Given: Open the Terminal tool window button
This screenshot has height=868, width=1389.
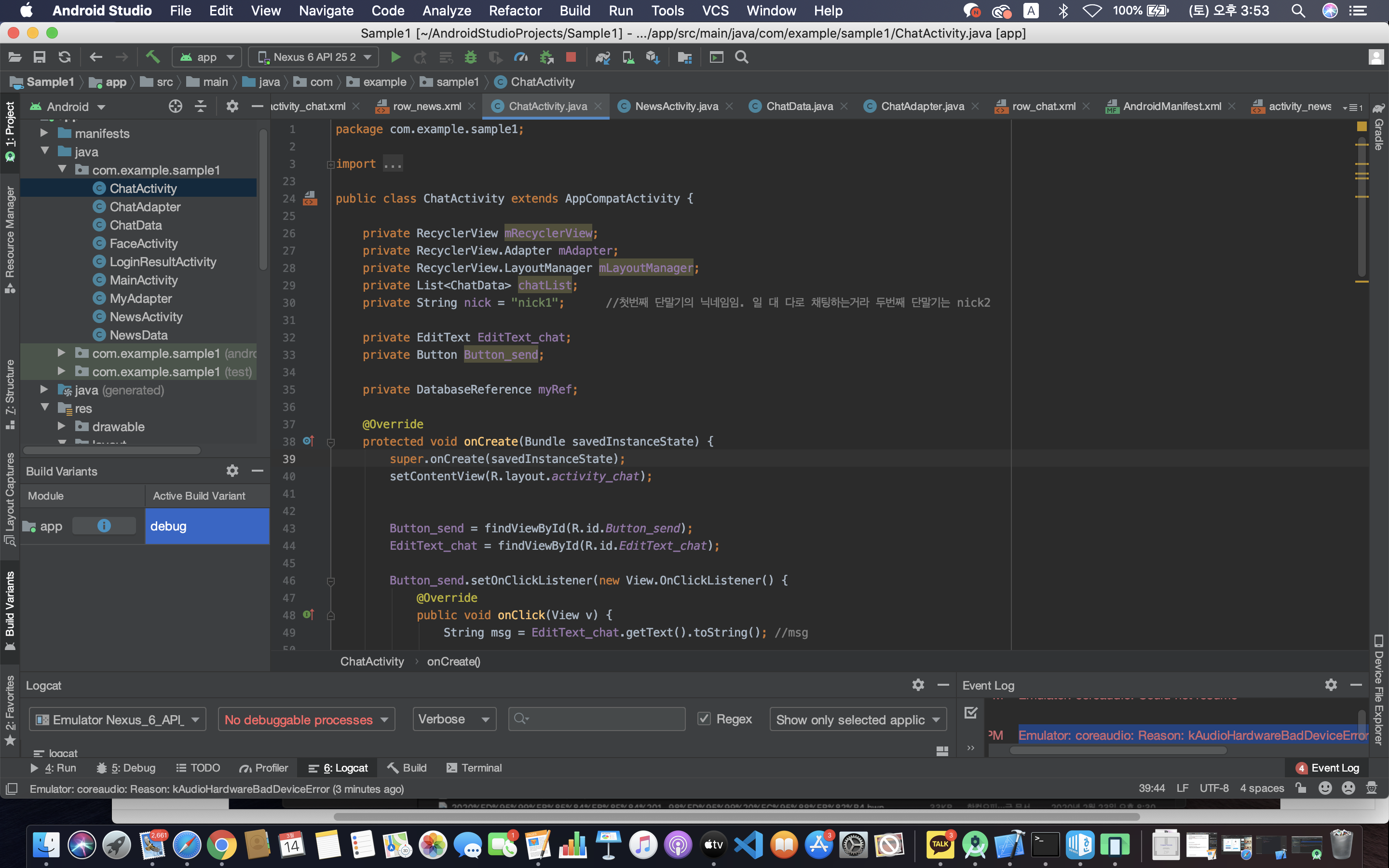Looking at the screenshot, I should click(474, 768).
